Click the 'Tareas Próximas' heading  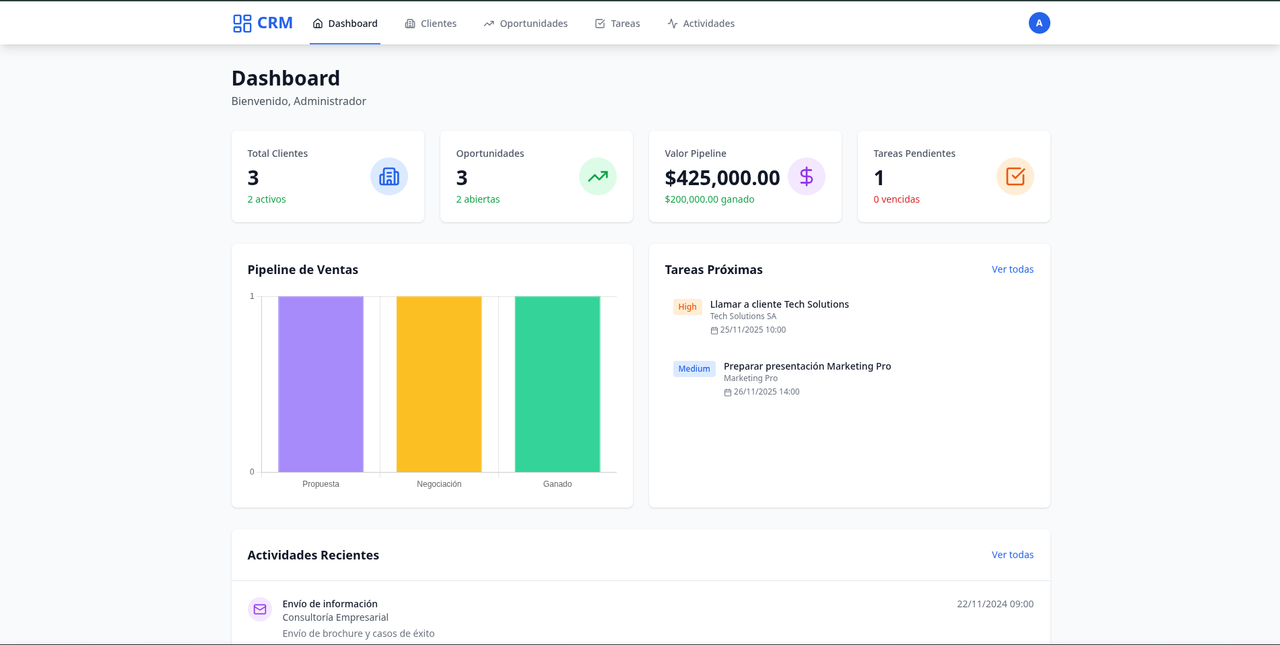(714, 270)
